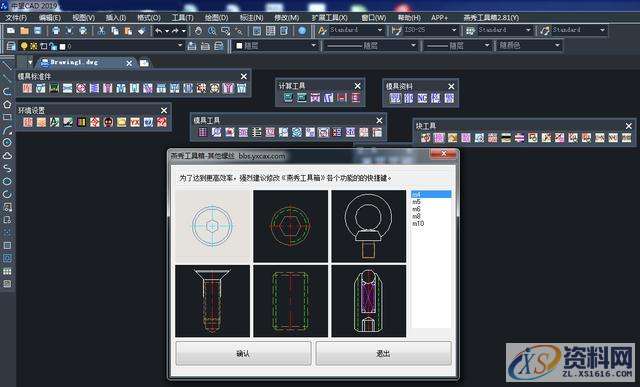Expand the layer name dropdown showing 0
The width and height of the screenshot is (640, 387).
[180, 46]
